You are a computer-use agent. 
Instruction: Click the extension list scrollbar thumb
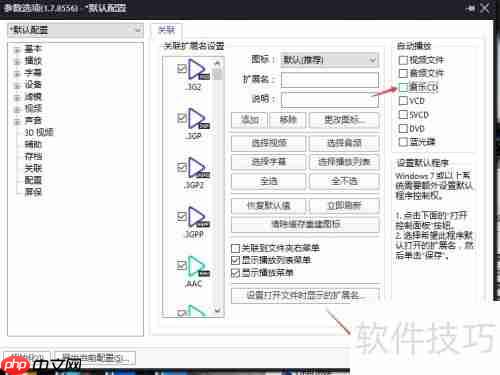pyautogui.click(x=217, y=74)
